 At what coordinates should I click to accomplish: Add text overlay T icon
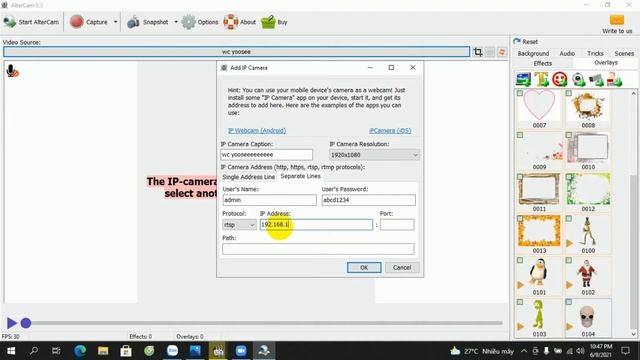(542, 79)
